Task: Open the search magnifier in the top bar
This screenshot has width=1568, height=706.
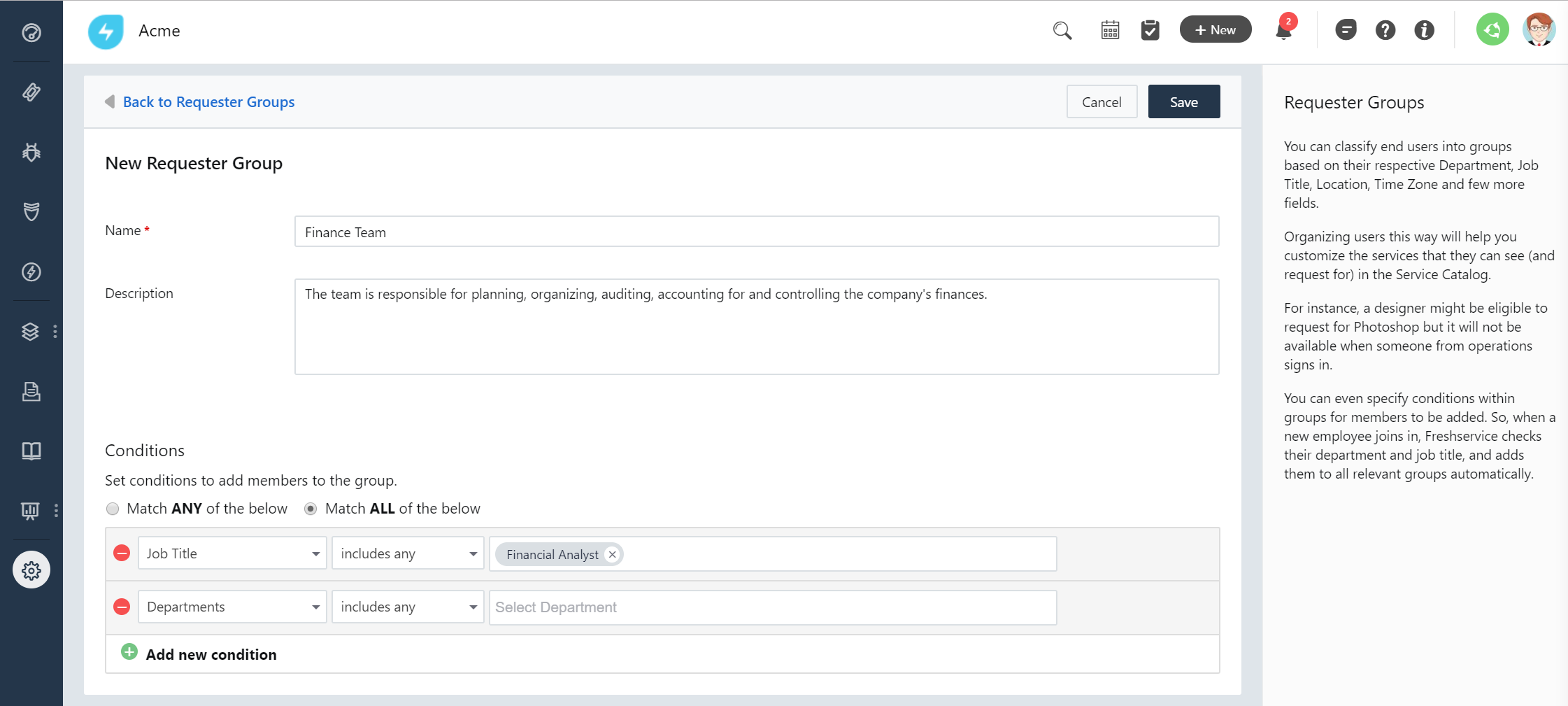Action: pos(1062,30)
